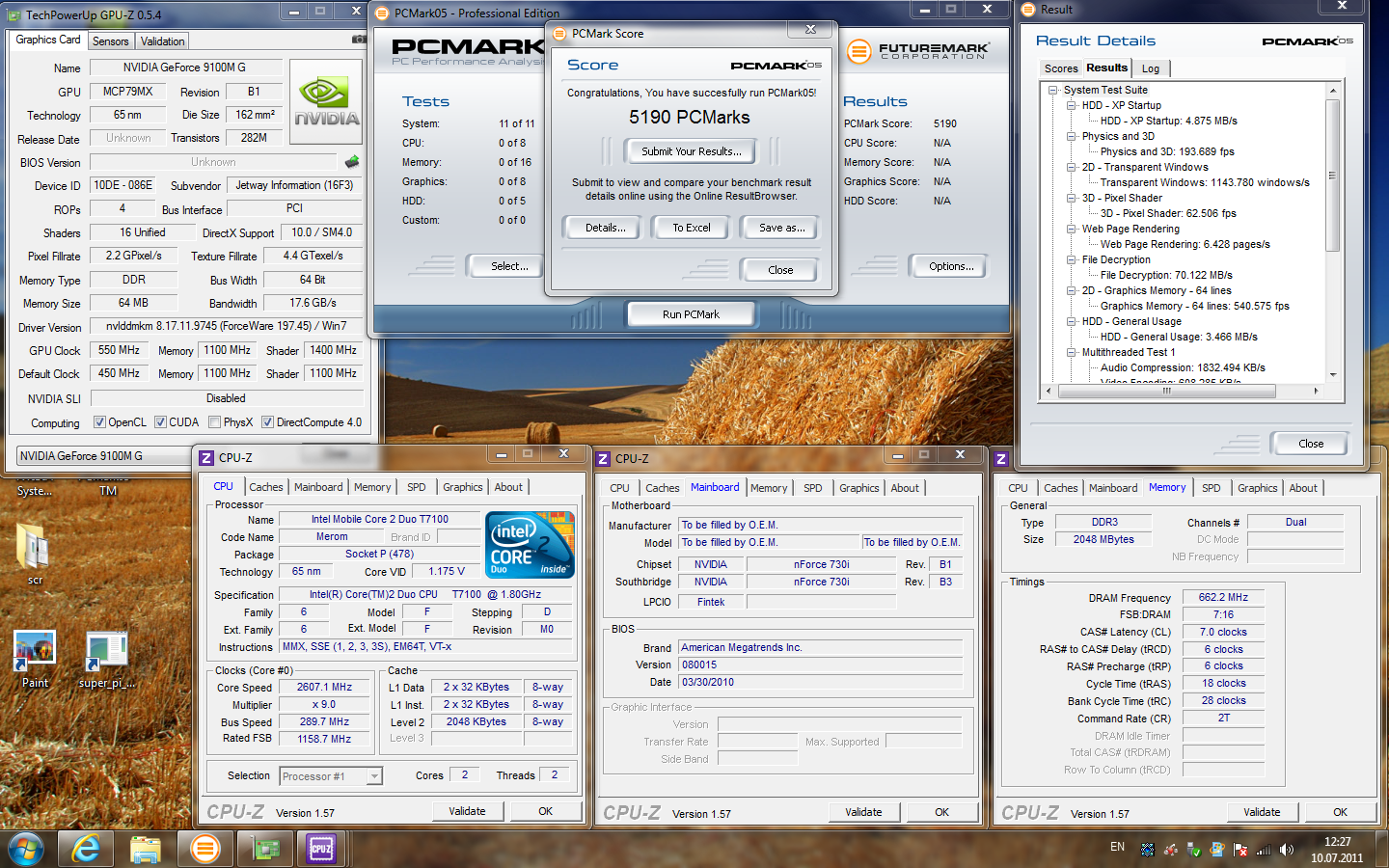Open the Action Center flag tray icon
Screen dimensions: 1389x868
pos(1240,850)
